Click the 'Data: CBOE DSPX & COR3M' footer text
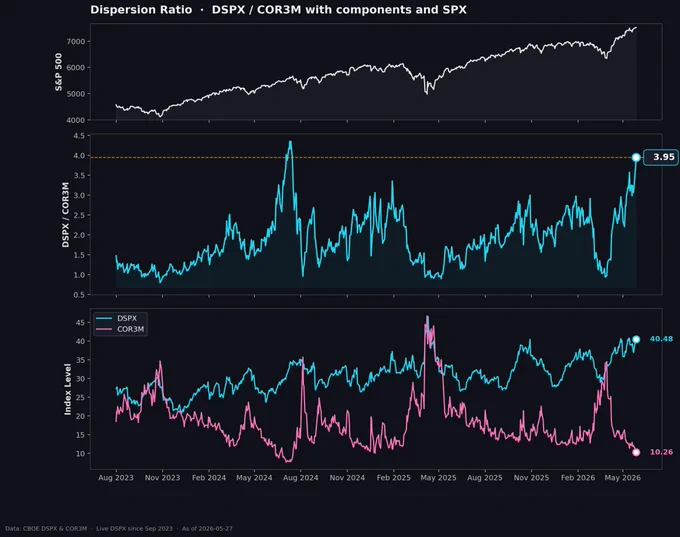 tap(46, 529)
